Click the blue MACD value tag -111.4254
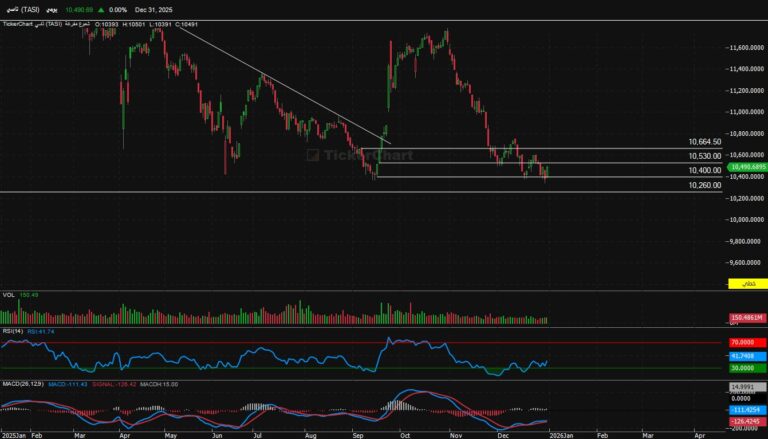 [x=746, y=409]
